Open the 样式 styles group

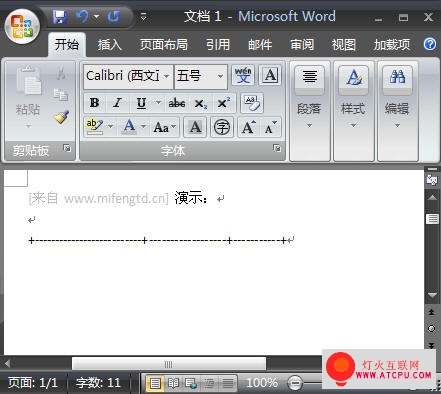point(353,111)
